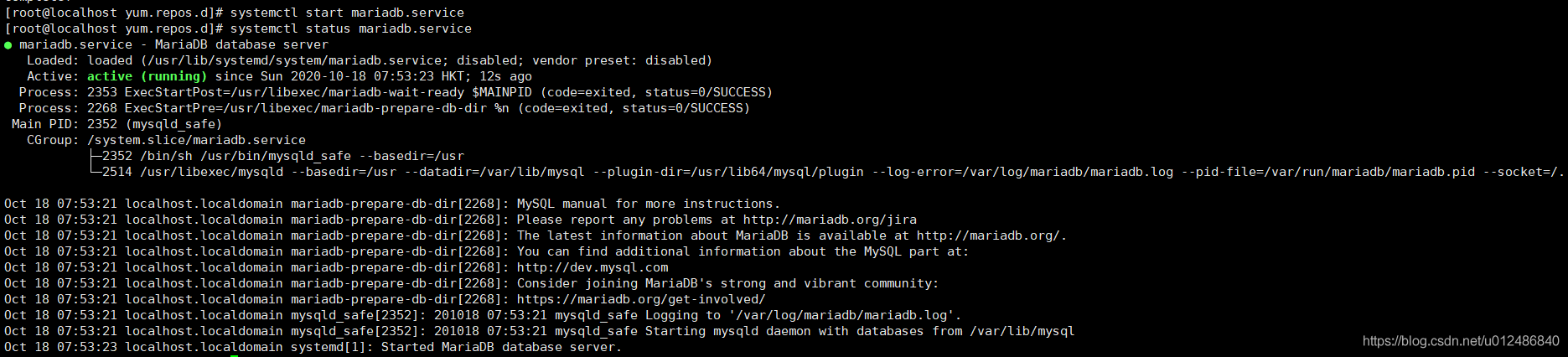The image size is (1568, 357).
Task: Click the green "active (running)" status text
Action: 147,76
